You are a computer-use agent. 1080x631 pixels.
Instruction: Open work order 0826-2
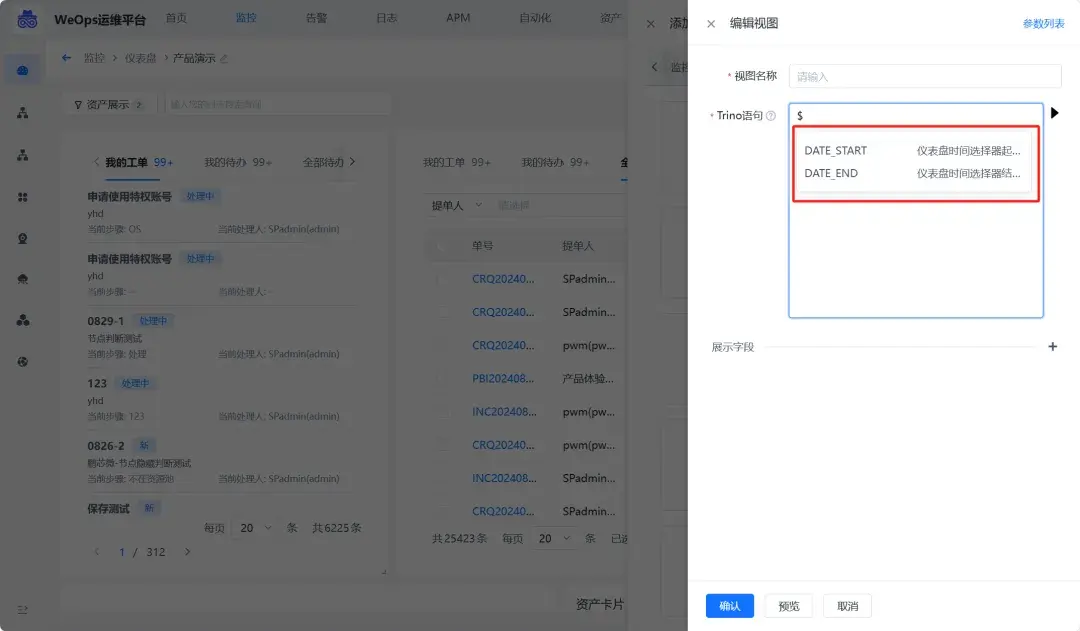(106, 446)
